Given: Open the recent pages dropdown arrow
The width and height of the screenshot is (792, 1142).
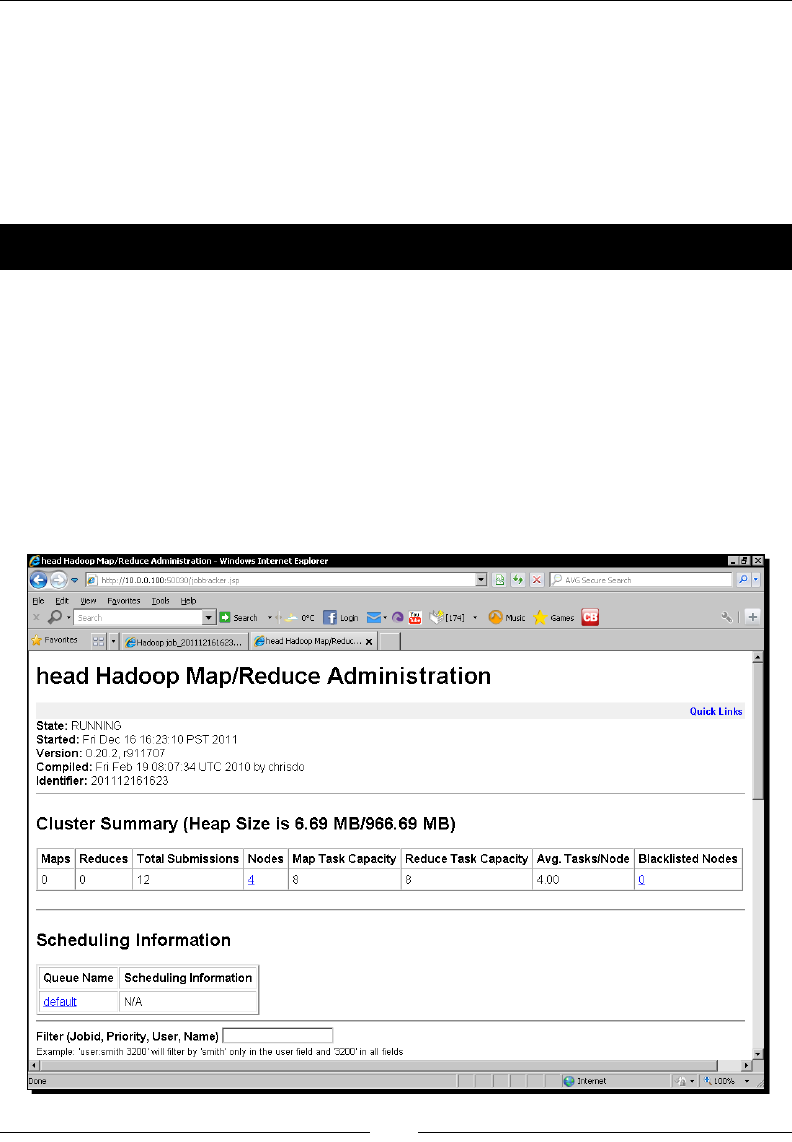Looking at the screenshot, I should point(74,580).
